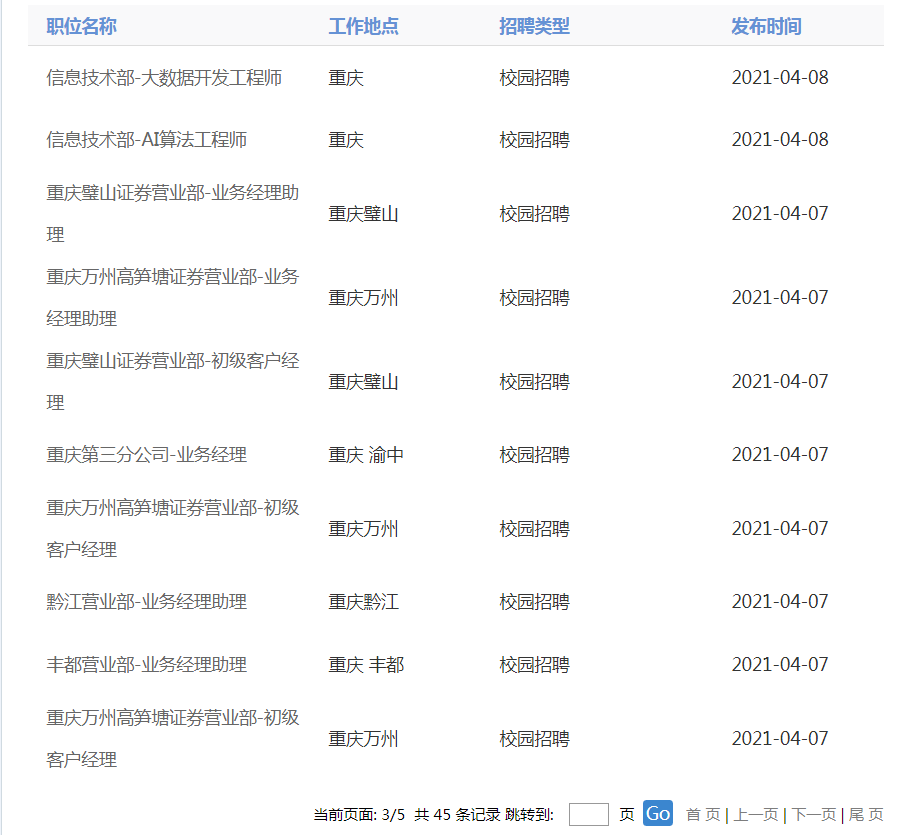Click 校园招聘 in 重庆第三分公司 row
Viewport: 907px width, 835px height.
pos(534,455)
